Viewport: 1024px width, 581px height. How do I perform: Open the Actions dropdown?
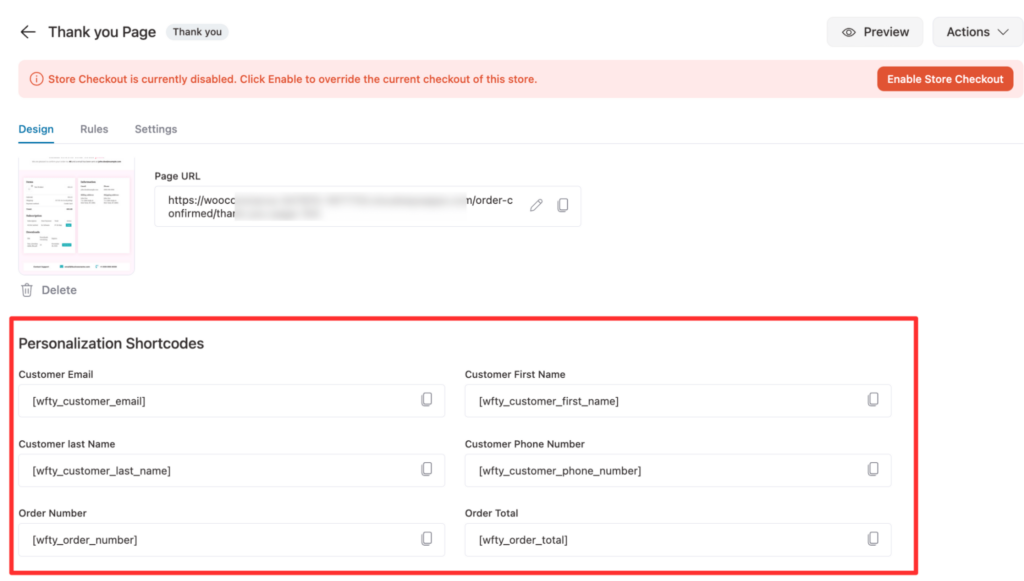(977, 31)
